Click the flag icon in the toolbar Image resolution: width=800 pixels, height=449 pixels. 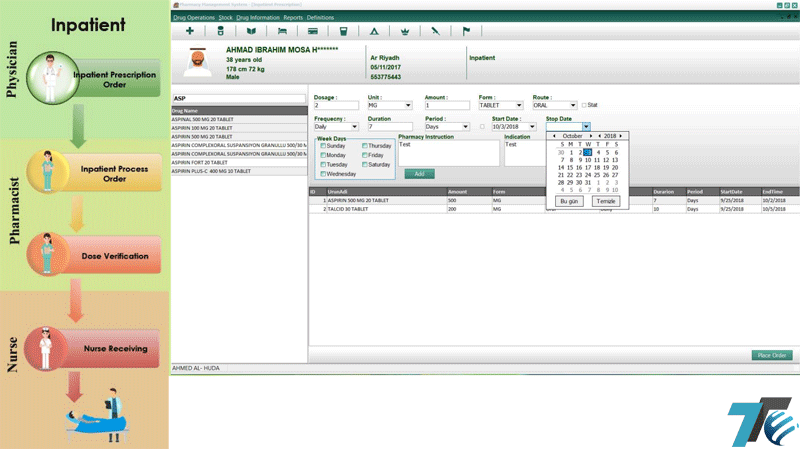[465, 31]
